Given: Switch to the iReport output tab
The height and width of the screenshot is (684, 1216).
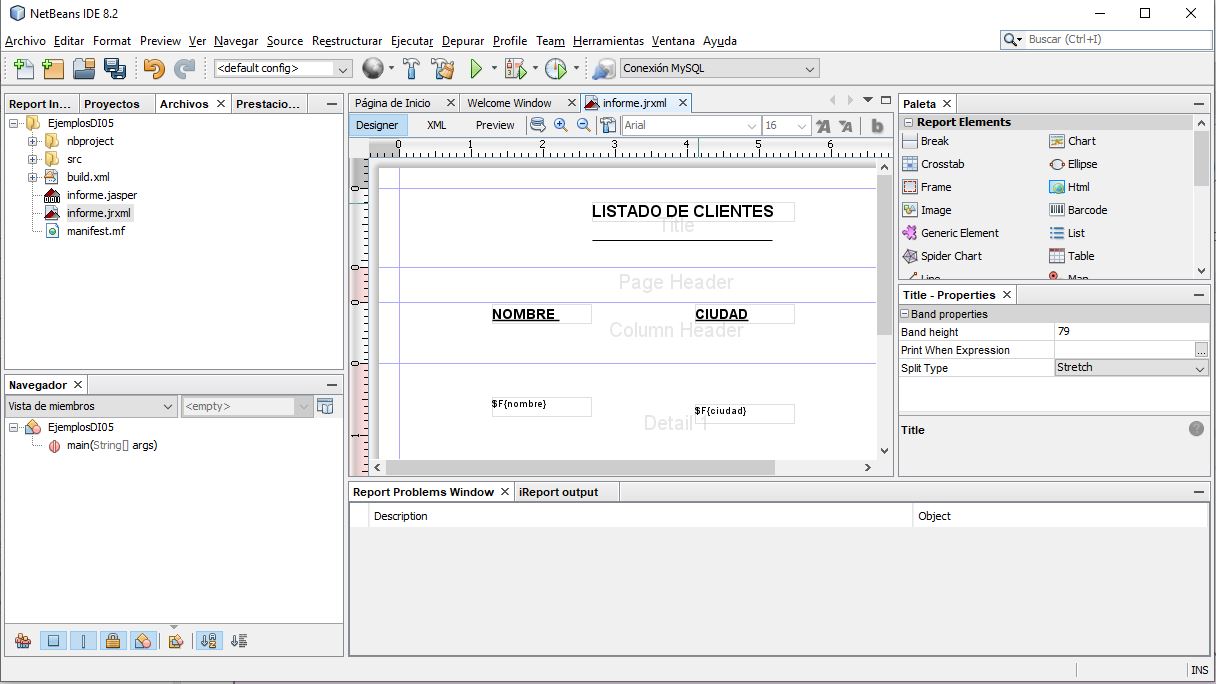Looking at the screenshot, I should click(558, 492).
